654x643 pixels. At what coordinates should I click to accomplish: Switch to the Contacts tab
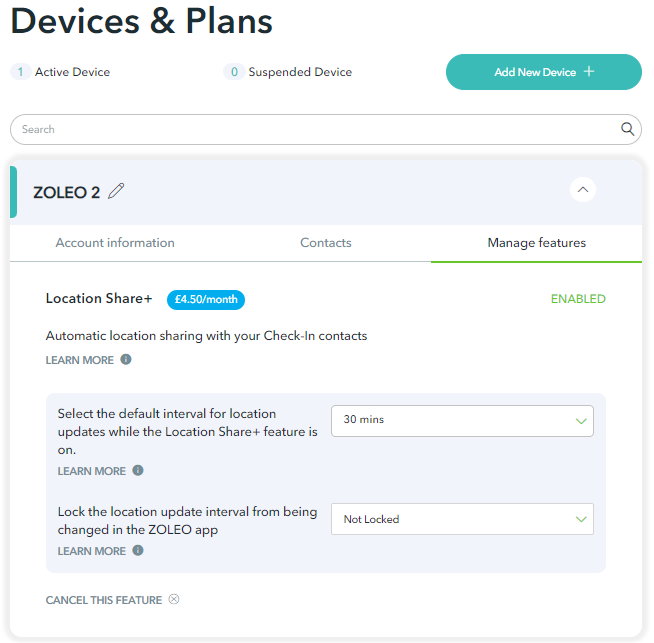(x=326, y=243)
